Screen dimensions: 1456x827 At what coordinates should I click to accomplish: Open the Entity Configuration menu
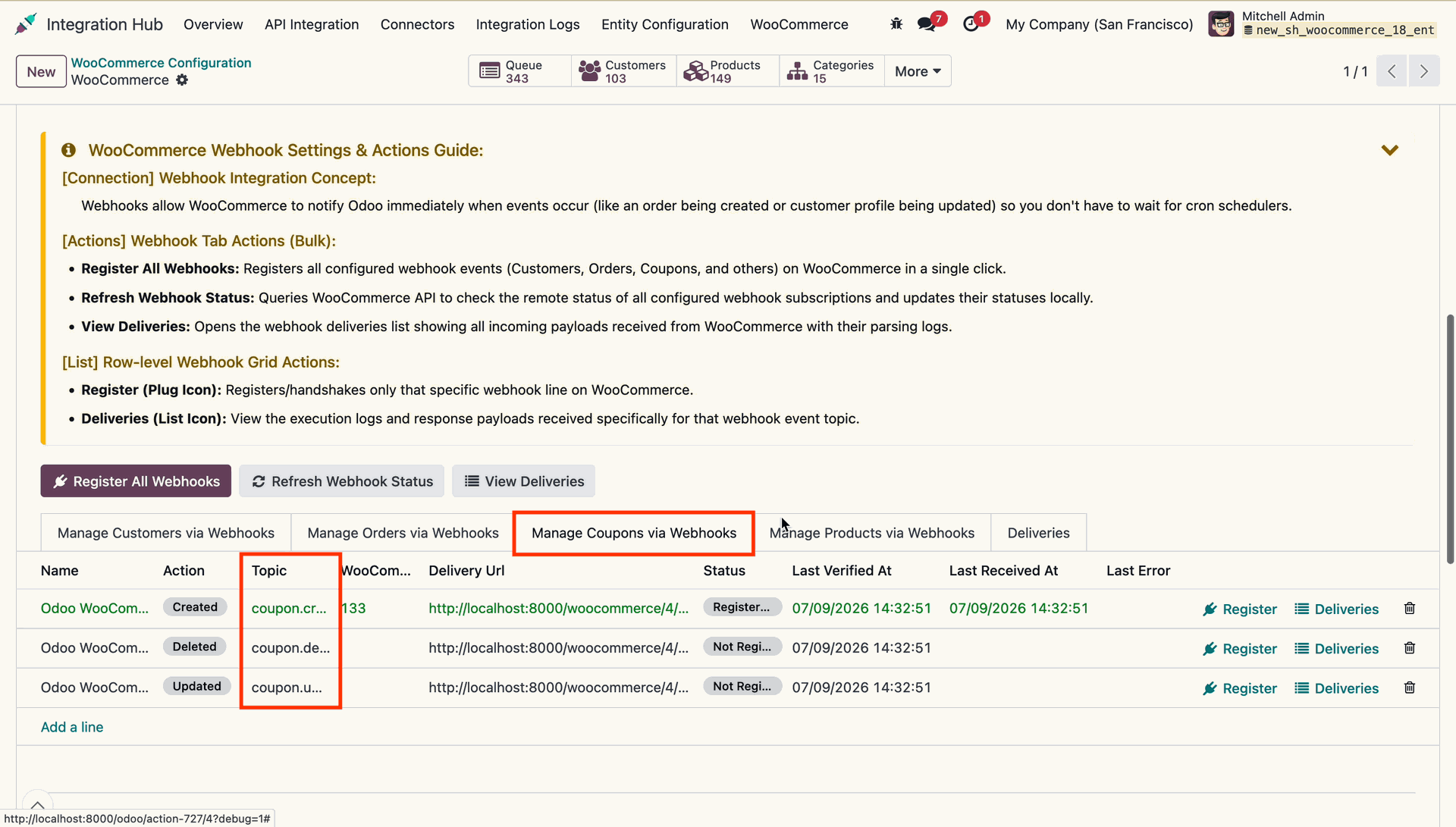pyautogui.click(x=665, y=24)
